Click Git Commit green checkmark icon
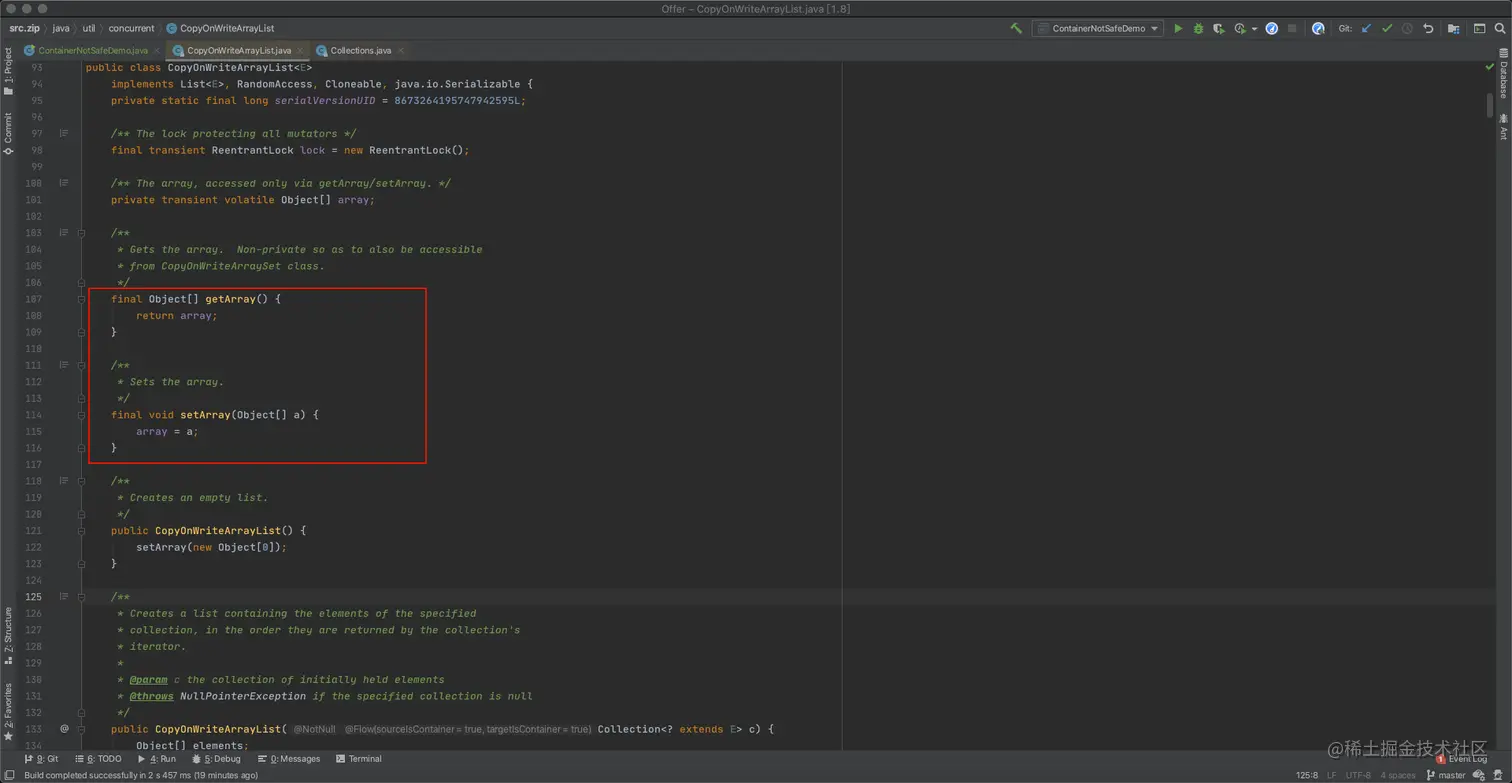1512x783 pixels. pos(1387,28)
